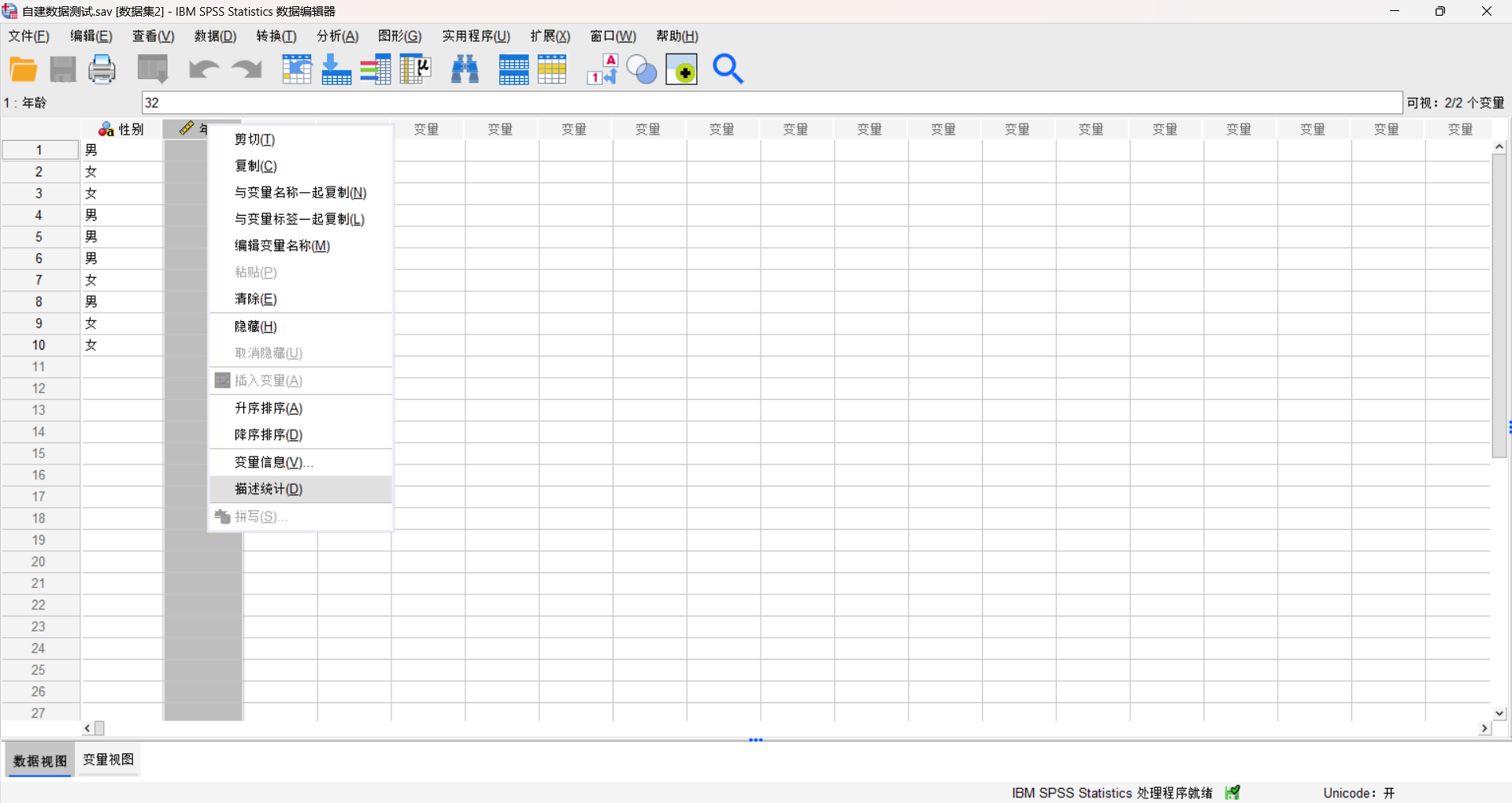Click the Open data document folder icon
This screenshot has width=1512, height=803.
(x=24, y=70)
